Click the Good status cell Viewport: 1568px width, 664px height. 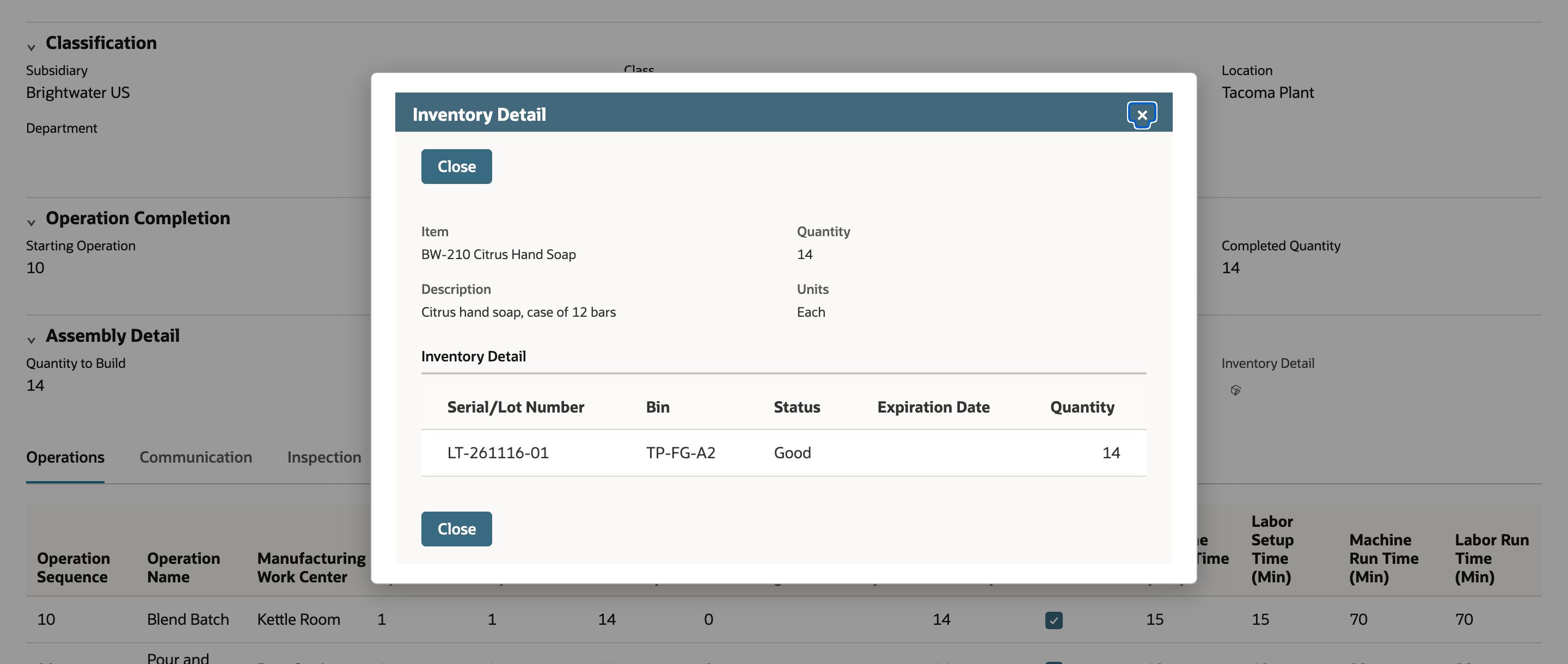click(792, 452)
